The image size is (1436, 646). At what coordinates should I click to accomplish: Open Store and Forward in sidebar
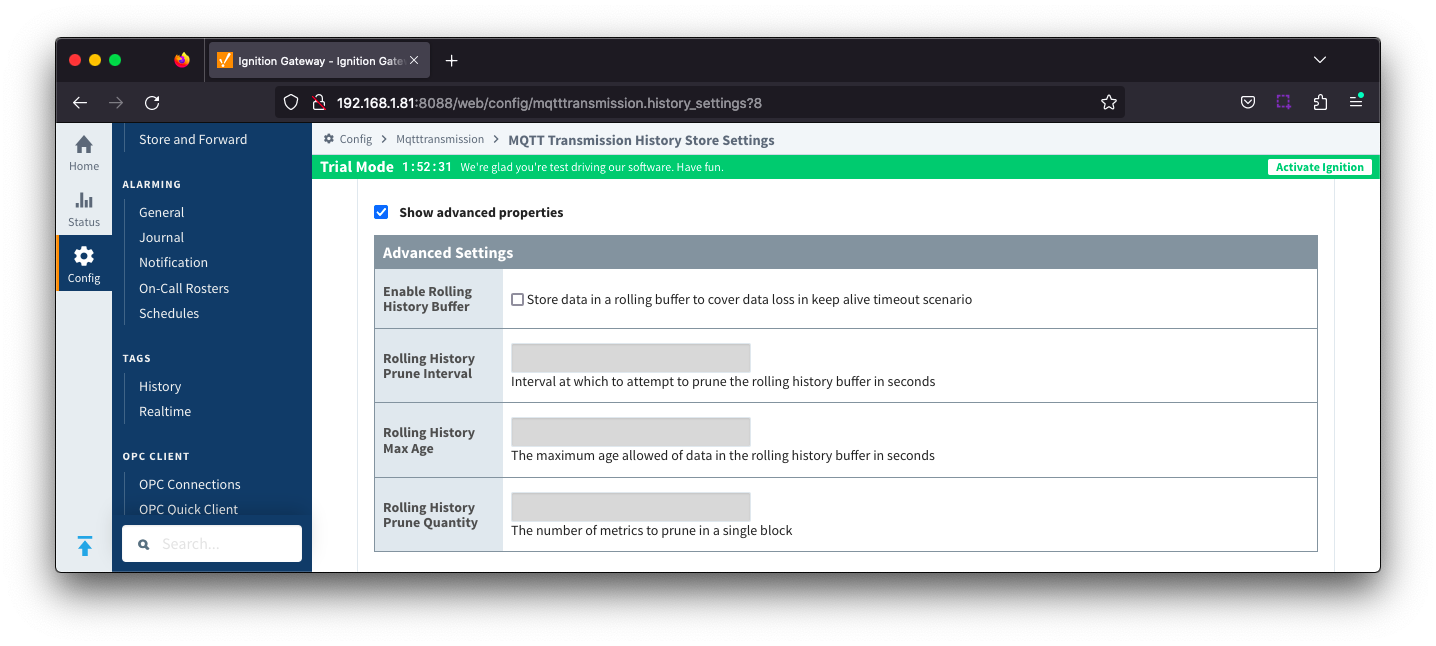[x=193, y=139]
